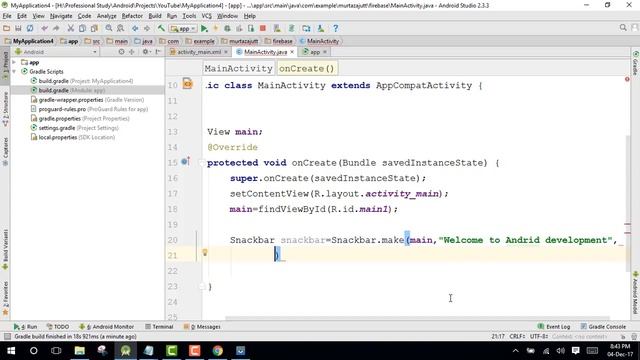Open the File menu
Screen dimensions: 640x360
point(7,16)
